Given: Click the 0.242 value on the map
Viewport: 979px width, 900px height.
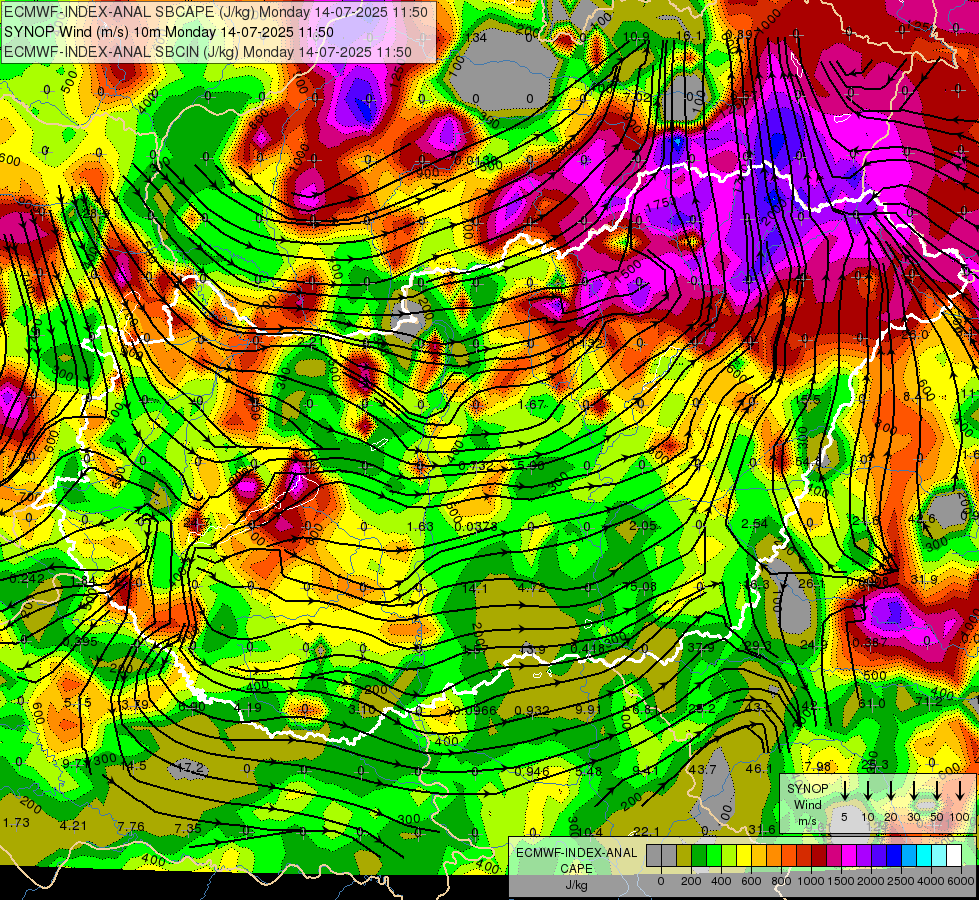Looking at the screenshot, I should 27,579.
